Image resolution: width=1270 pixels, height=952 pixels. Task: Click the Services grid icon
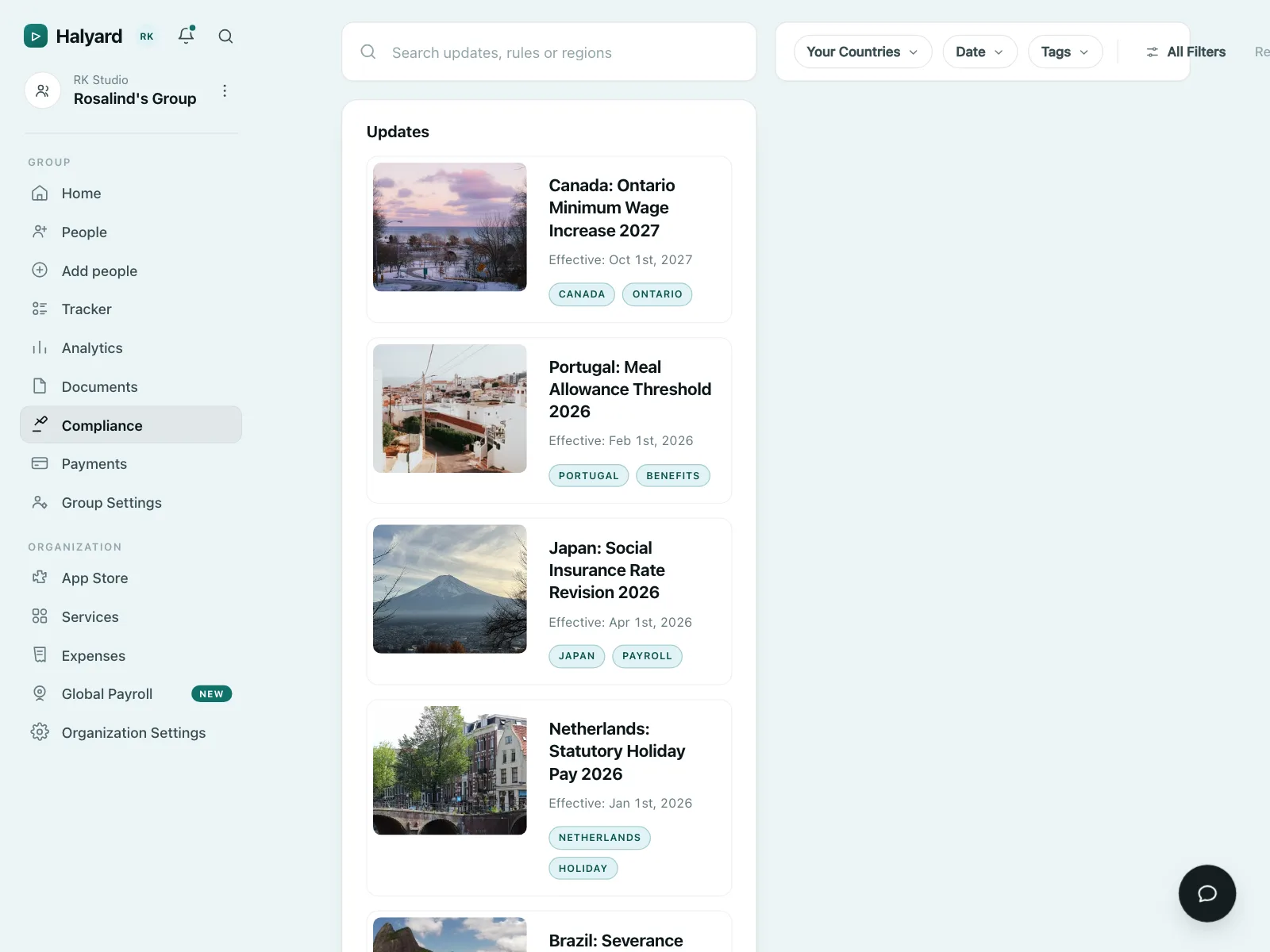click(40, 616)
